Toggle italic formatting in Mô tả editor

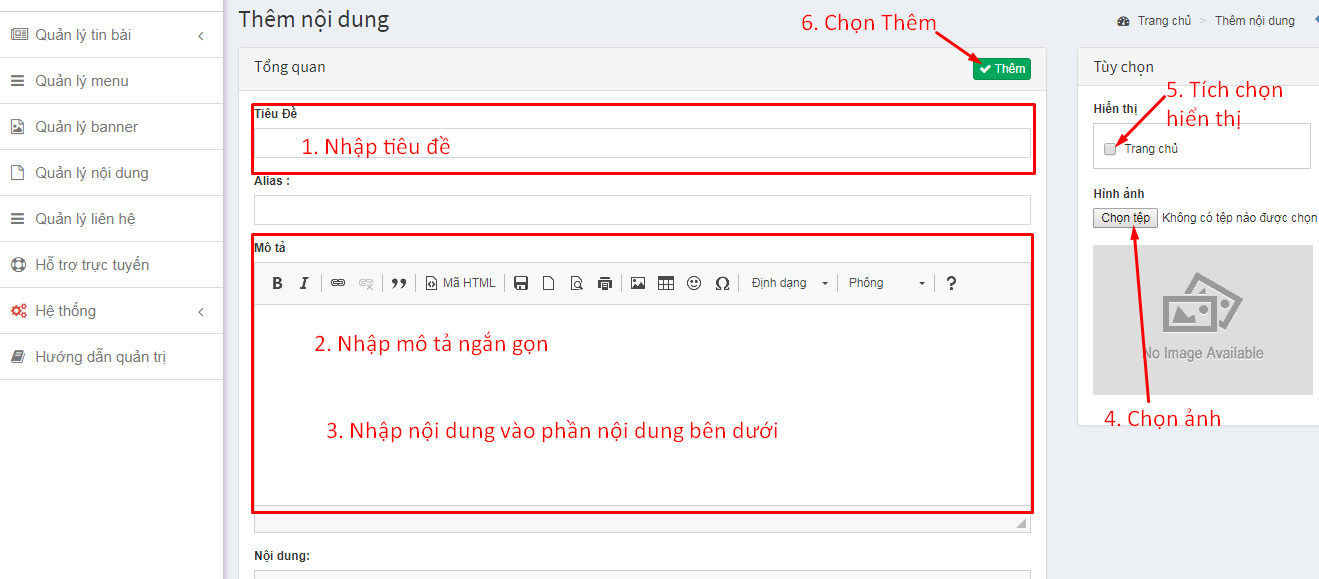point(304,283)
